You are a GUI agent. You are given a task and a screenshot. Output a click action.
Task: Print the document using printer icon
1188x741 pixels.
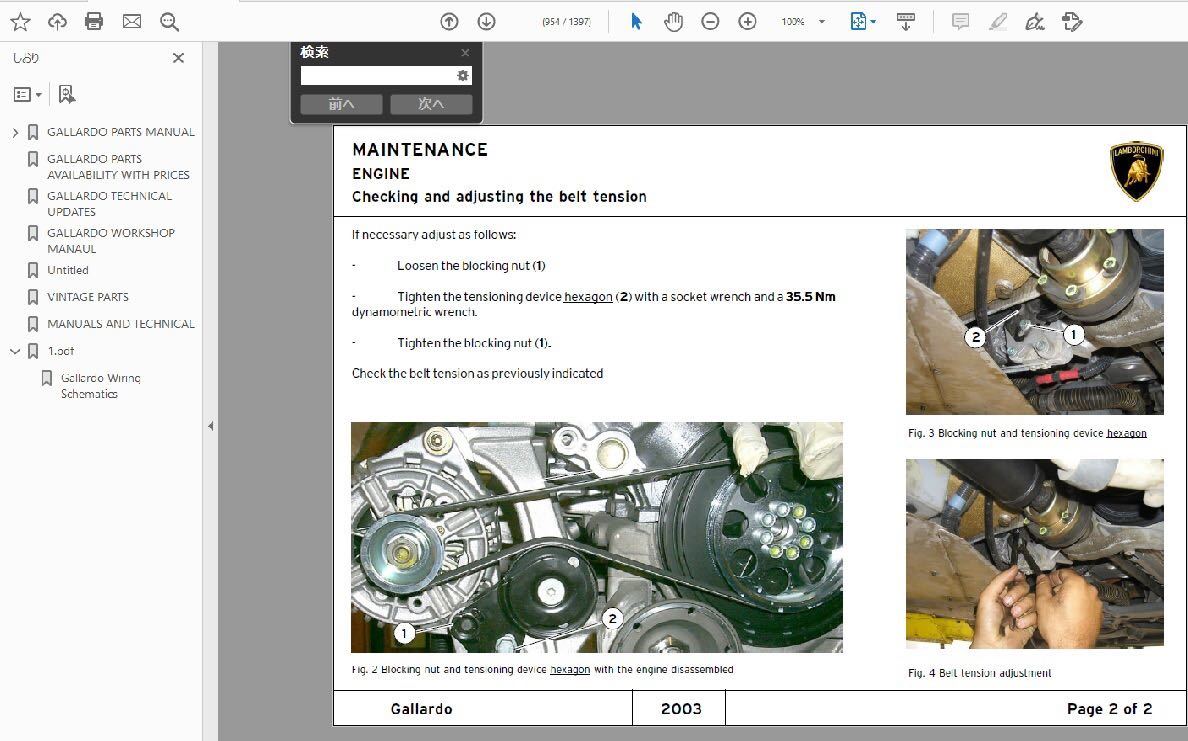[94, 21]
